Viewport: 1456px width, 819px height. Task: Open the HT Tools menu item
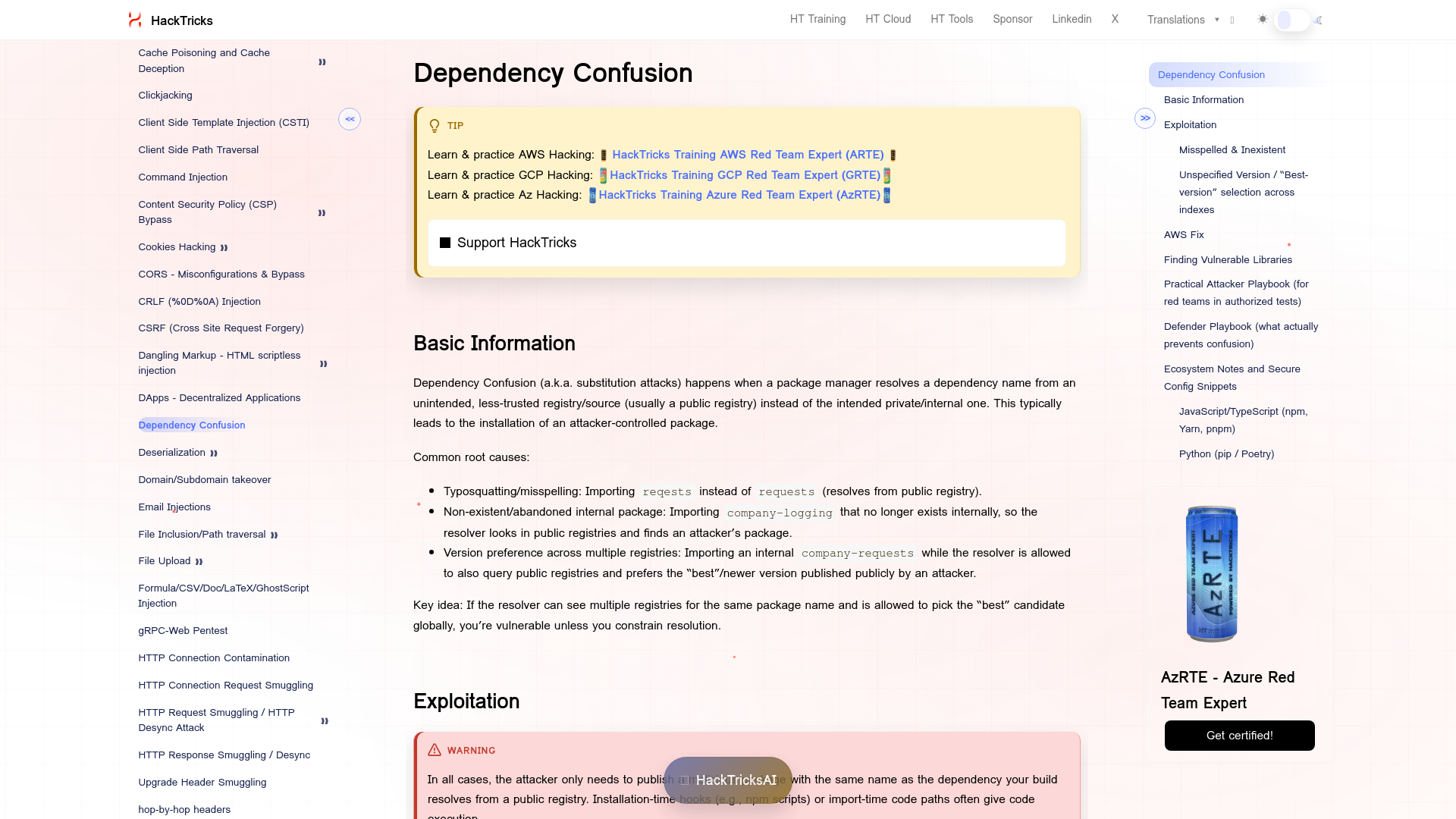point(951,19)
